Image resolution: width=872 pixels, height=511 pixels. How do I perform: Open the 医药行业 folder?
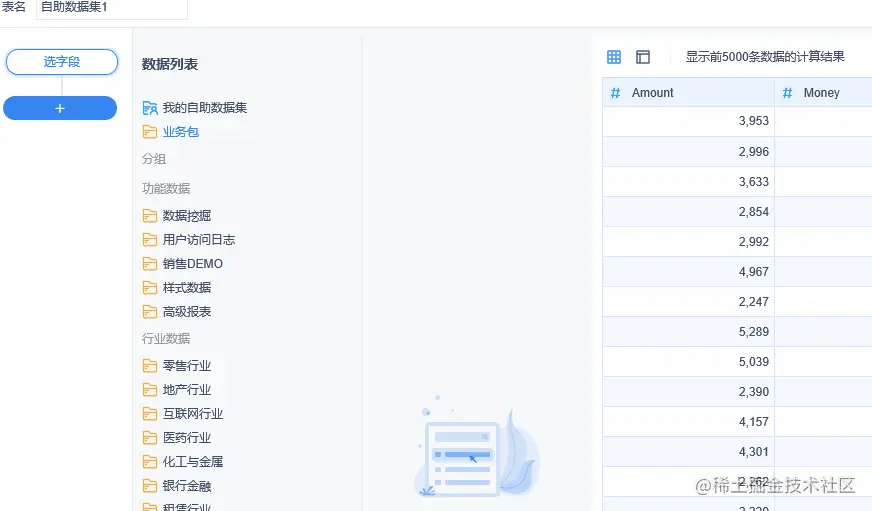pos(187,438)
